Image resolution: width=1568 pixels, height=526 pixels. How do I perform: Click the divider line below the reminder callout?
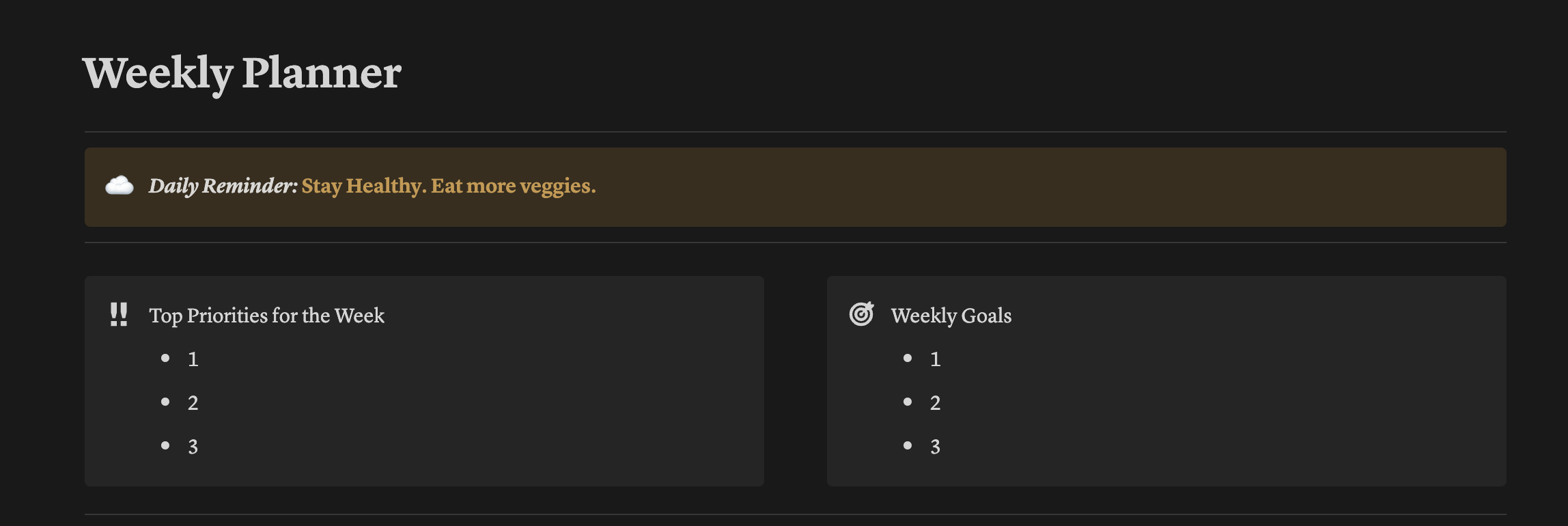pyautogui.click(x=795, y=243)
